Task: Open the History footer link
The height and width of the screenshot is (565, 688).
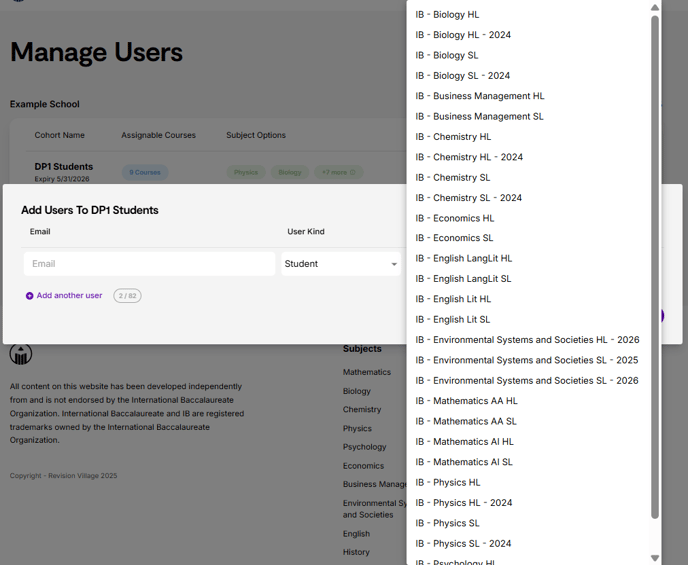Action: click(356, 552)
